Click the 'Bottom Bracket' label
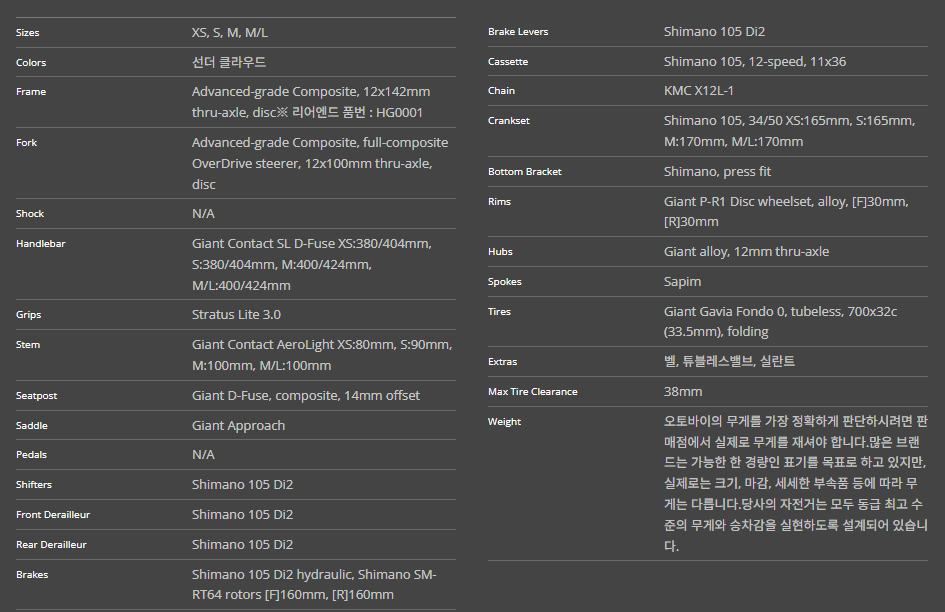This screenshot has height=612, width=945. tap(524, 172)
